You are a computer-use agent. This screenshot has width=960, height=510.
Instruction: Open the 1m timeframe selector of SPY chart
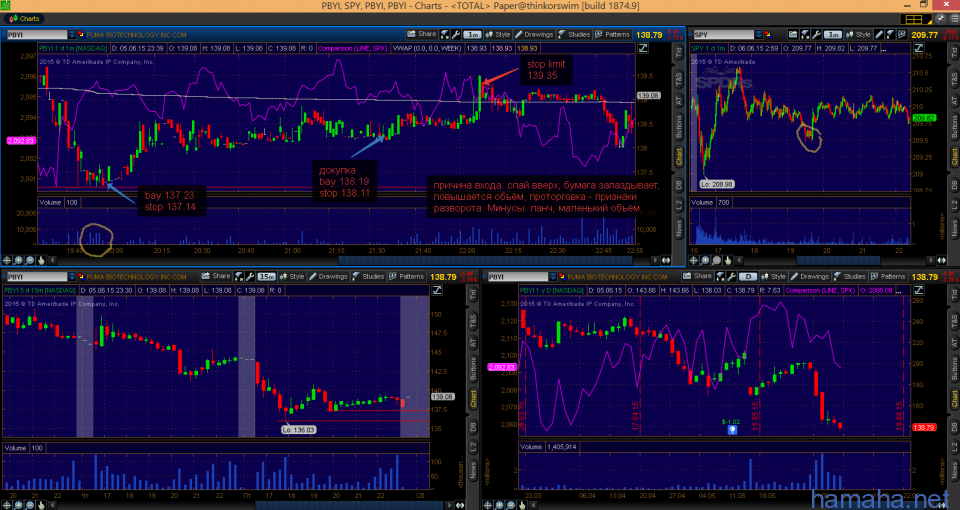[833, 35]
